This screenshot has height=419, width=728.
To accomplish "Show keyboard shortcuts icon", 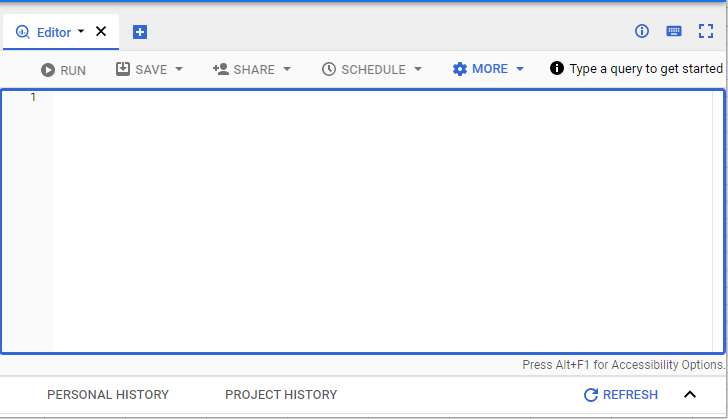I will (674, 31).
